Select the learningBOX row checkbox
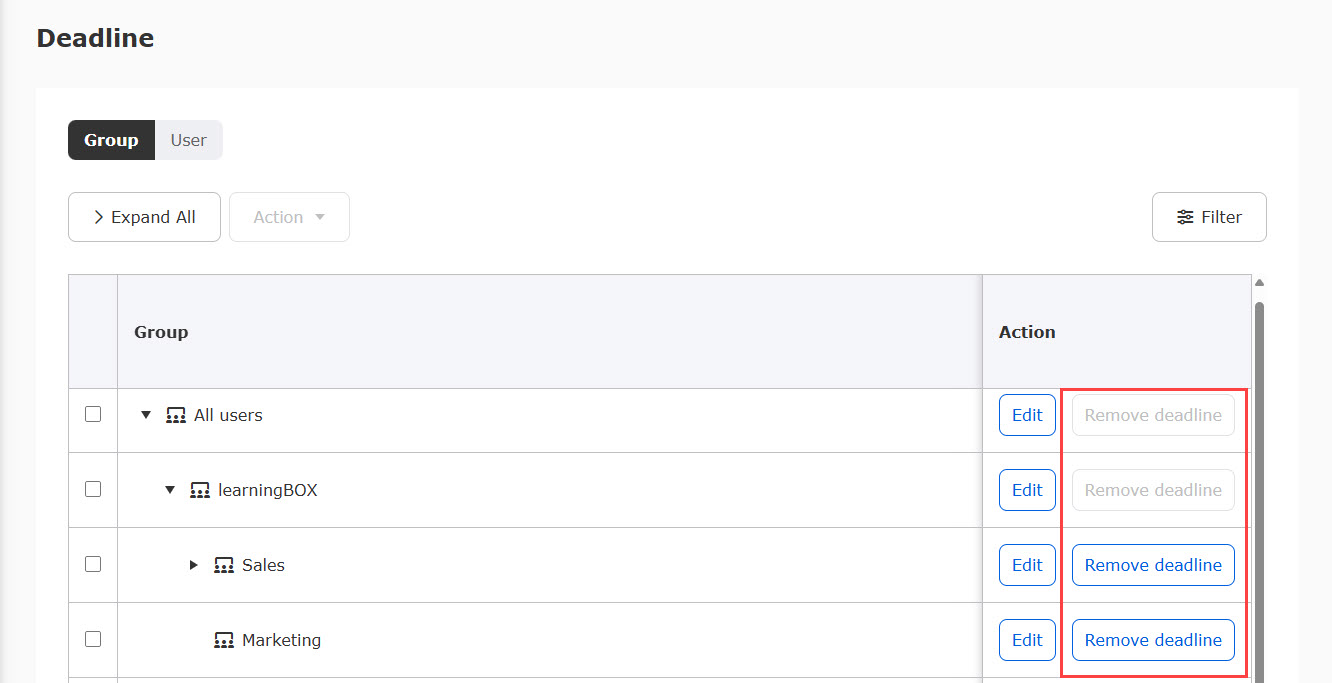The width and height of the screenshot is (1332, 683). click(93, 489)
